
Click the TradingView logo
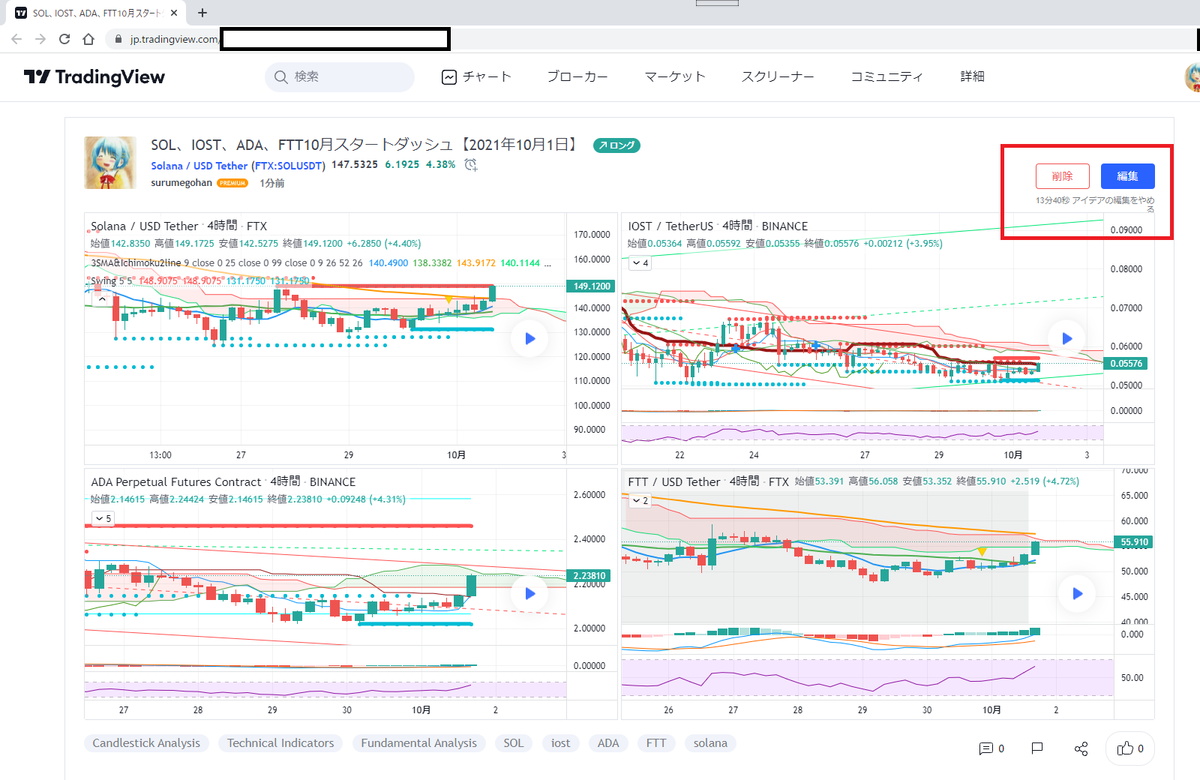[x=95, y=77]
